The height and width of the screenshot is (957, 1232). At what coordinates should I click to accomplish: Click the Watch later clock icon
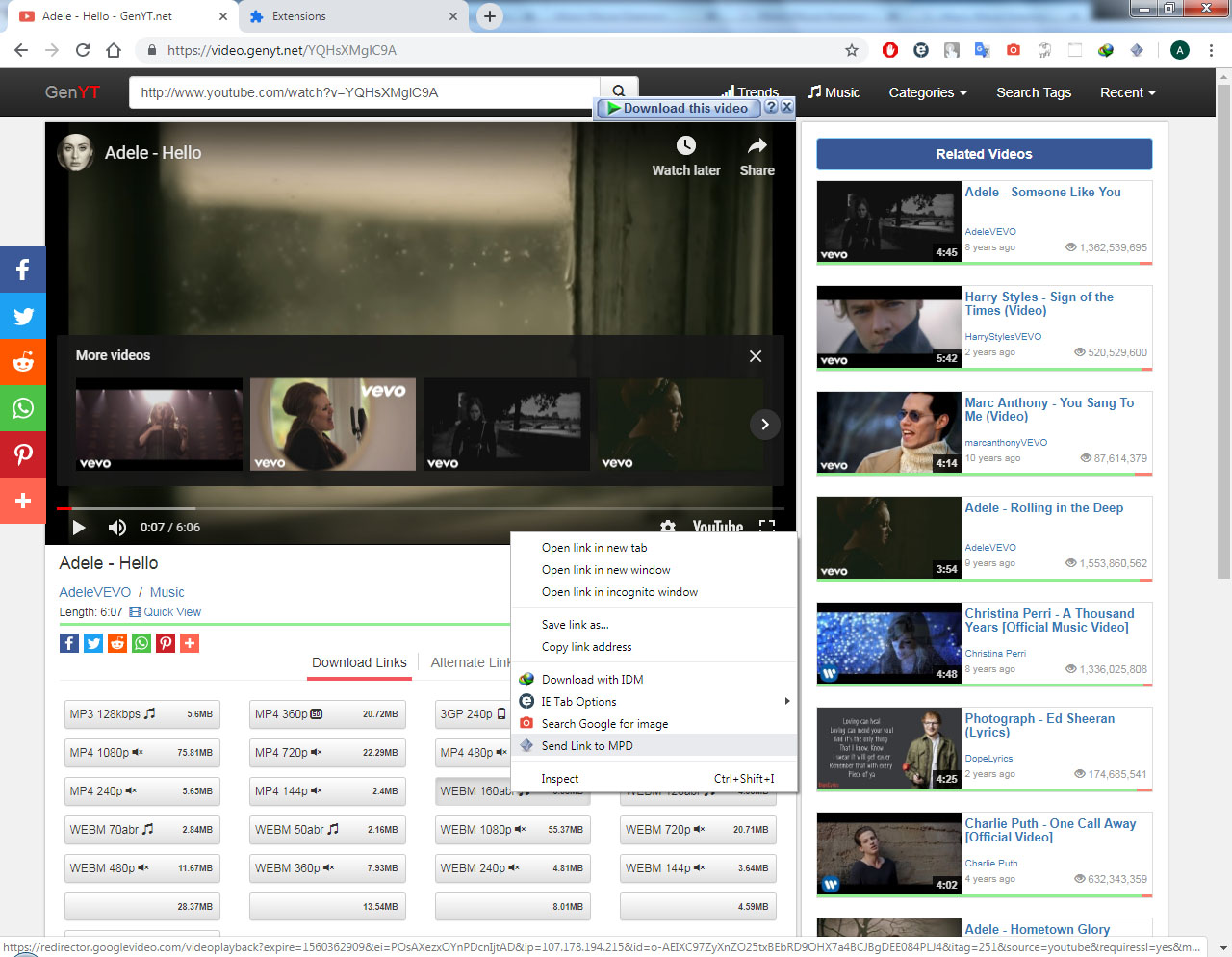point(686,145)
